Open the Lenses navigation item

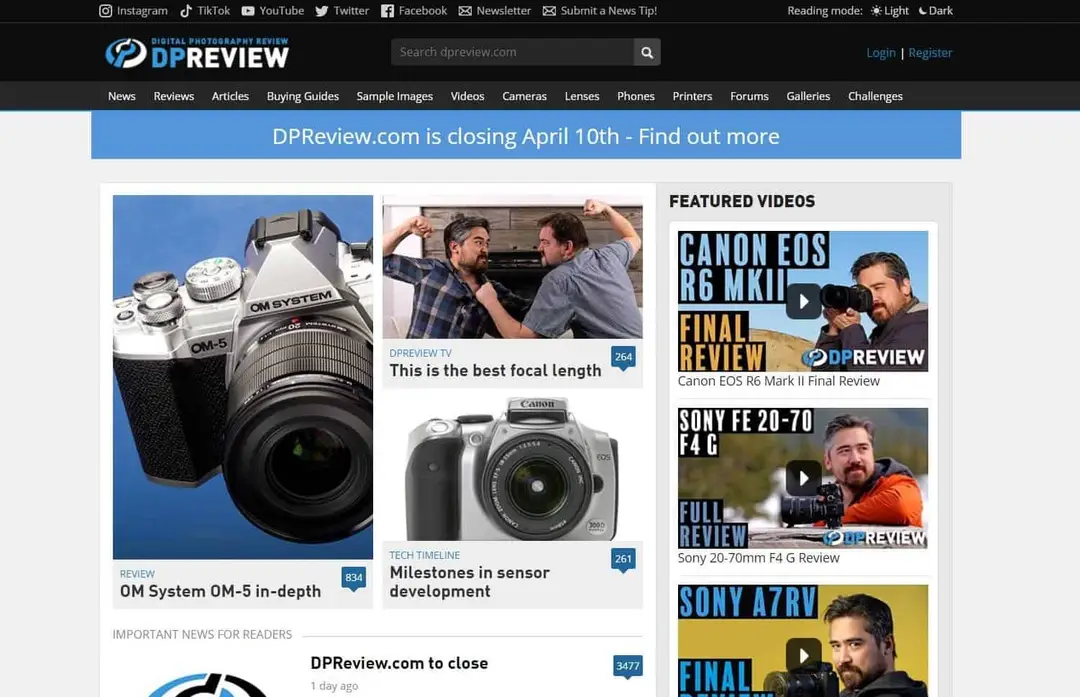point(582,96)
